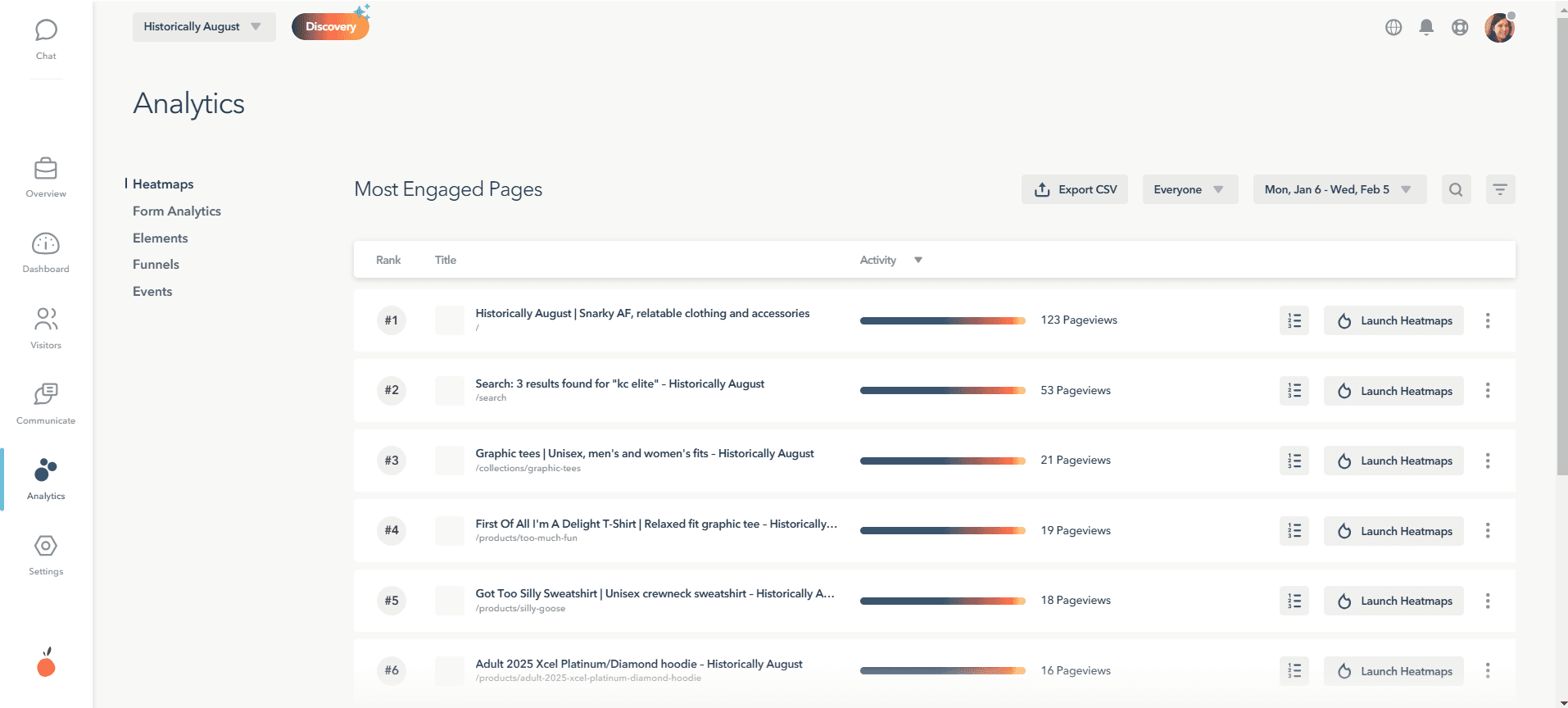Open the Mon, Jan 6 - Wed, Feb 5 date range
The width and height of the screenshot is (1568, 708).
(1339, 189)
